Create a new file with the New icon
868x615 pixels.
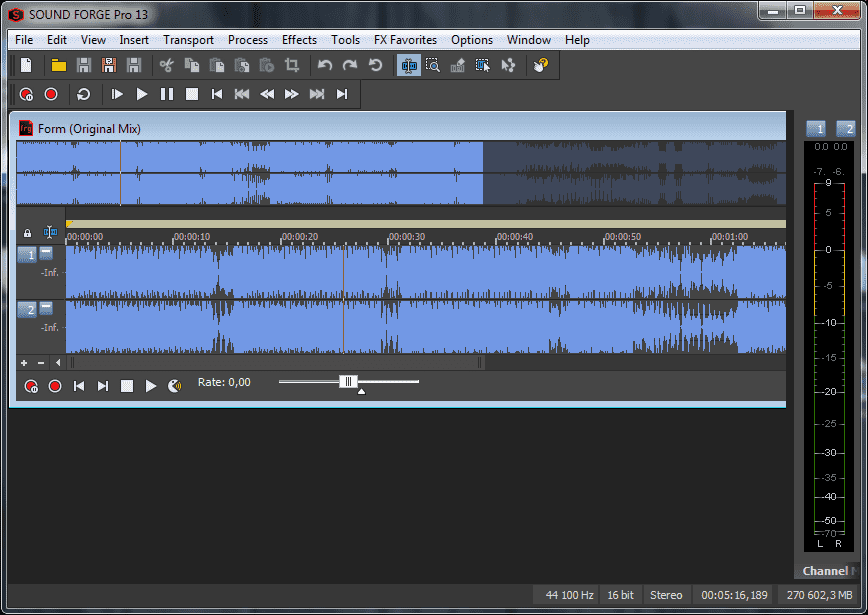click(x=26, y=65)
